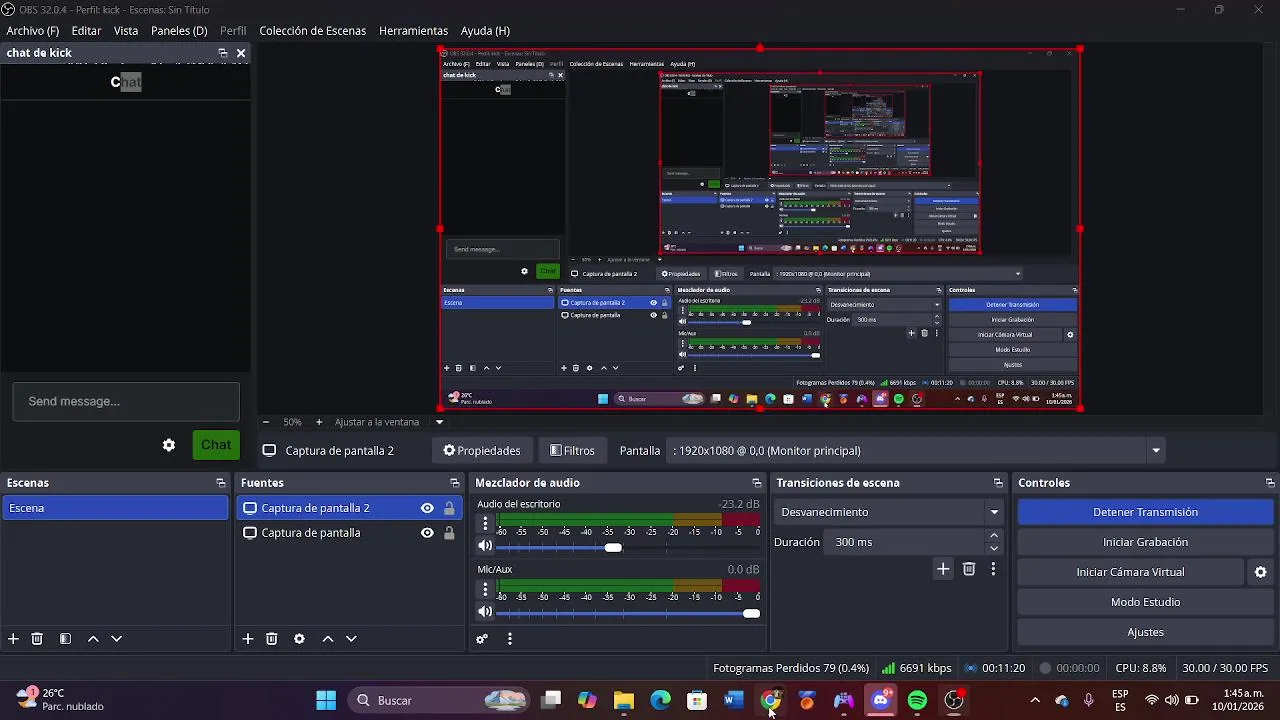This screenshot has width=1280, height=720.
Task: Move scene down arrow in Escenas
Action: click(x=116, y=638)
